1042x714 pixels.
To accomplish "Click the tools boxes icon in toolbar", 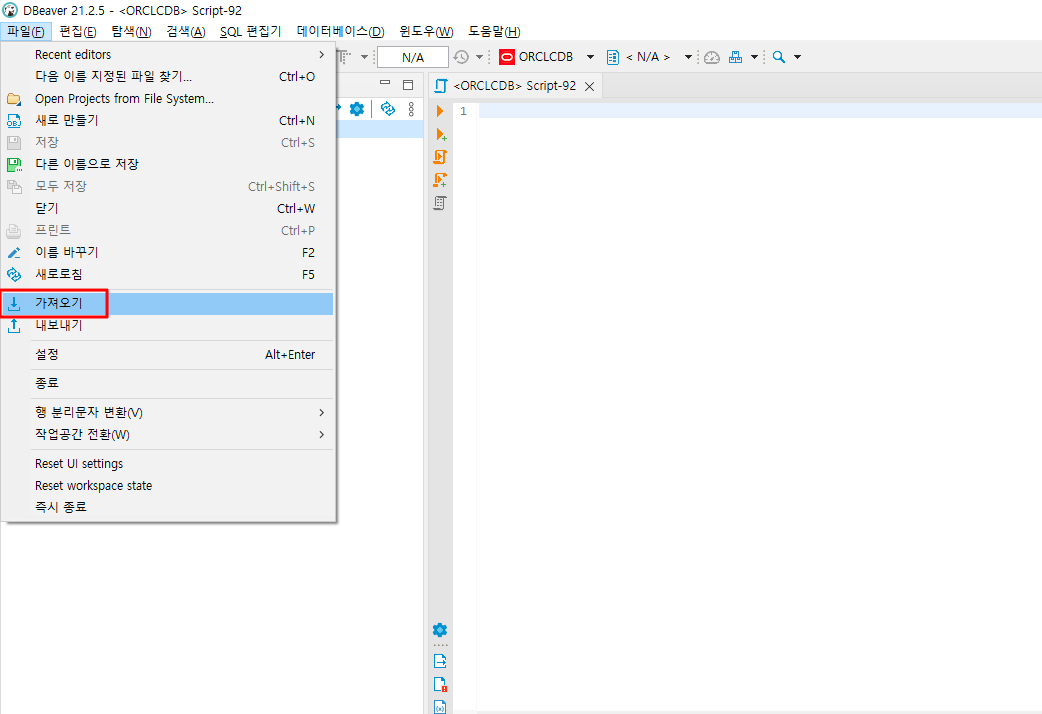I will coord(735,57).
